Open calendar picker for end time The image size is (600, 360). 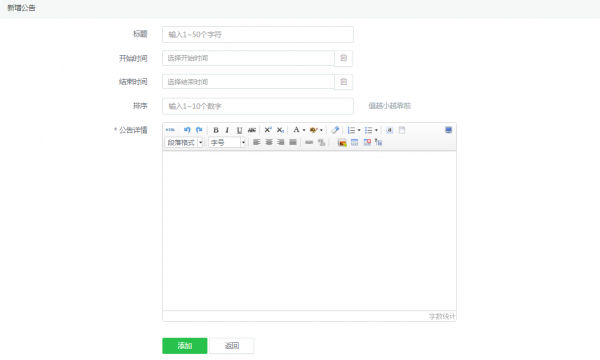point(344,82)
